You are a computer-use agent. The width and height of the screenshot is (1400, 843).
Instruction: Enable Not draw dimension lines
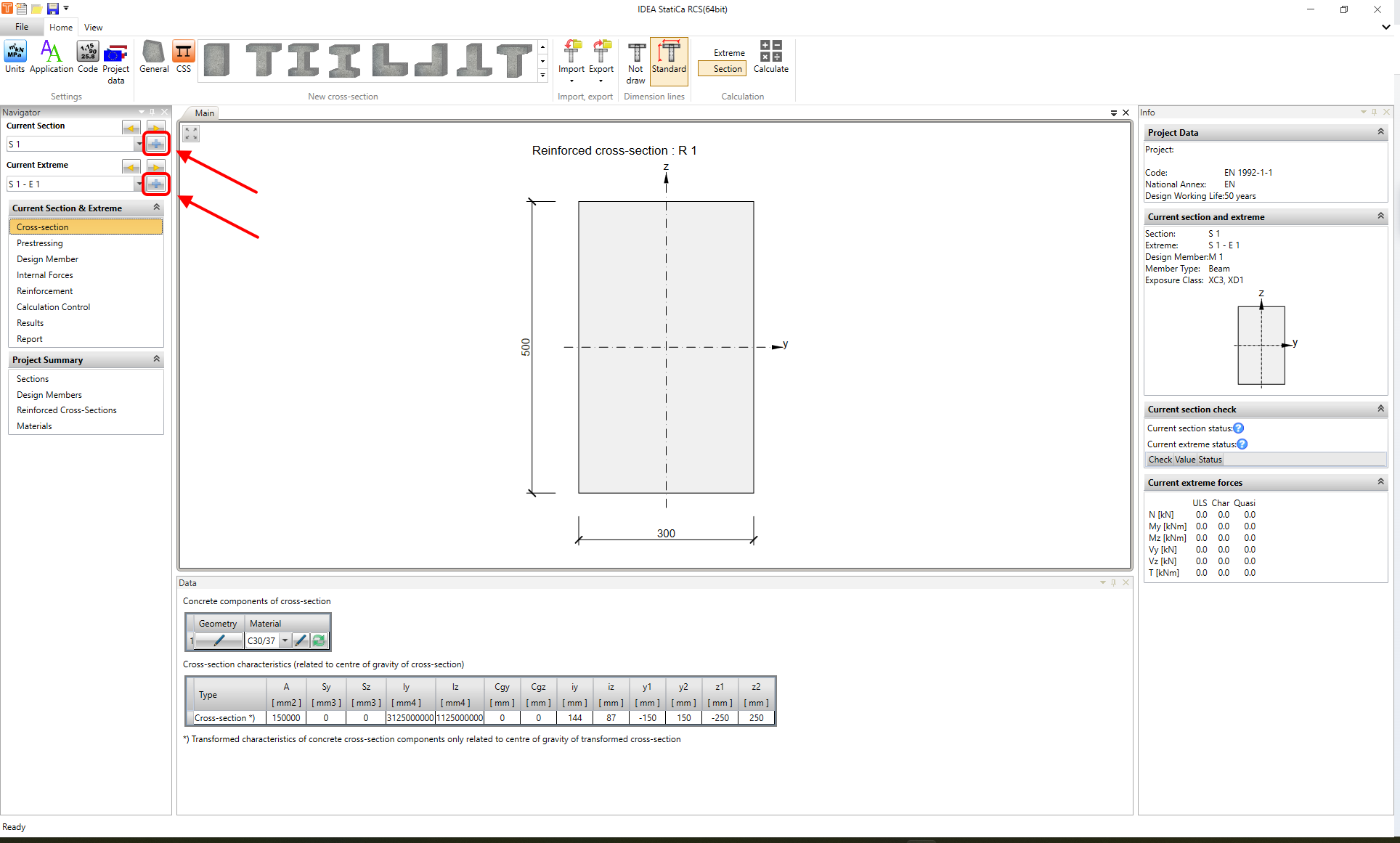click(635, 62)
